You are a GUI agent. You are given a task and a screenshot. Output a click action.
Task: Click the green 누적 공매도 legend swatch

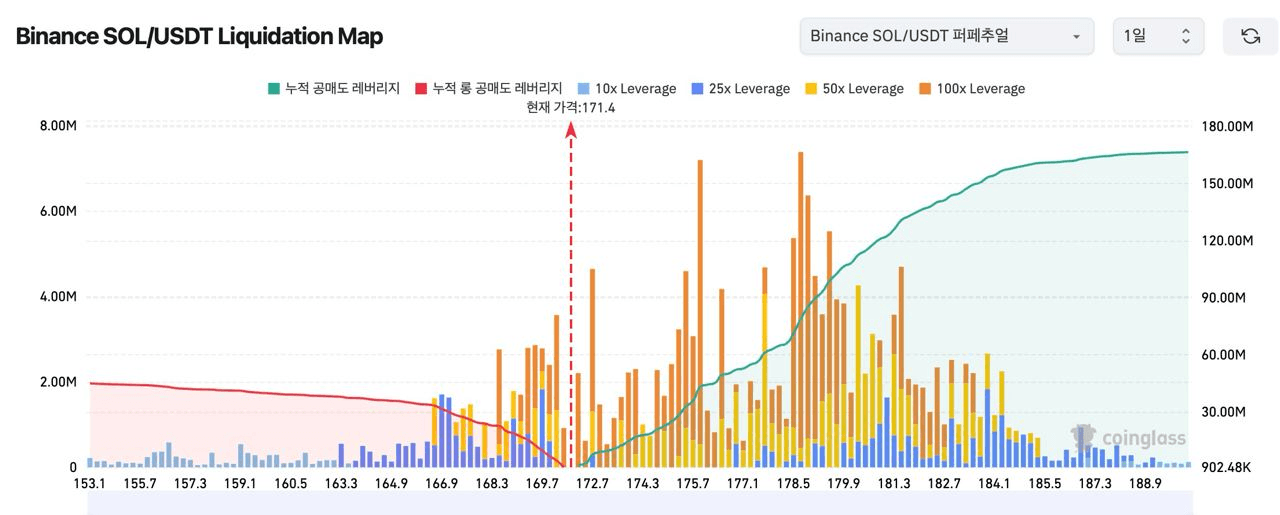tap(273, 88)
